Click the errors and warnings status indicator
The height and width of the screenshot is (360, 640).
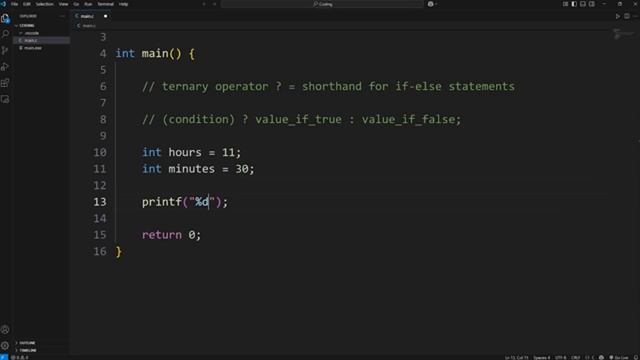20,358
